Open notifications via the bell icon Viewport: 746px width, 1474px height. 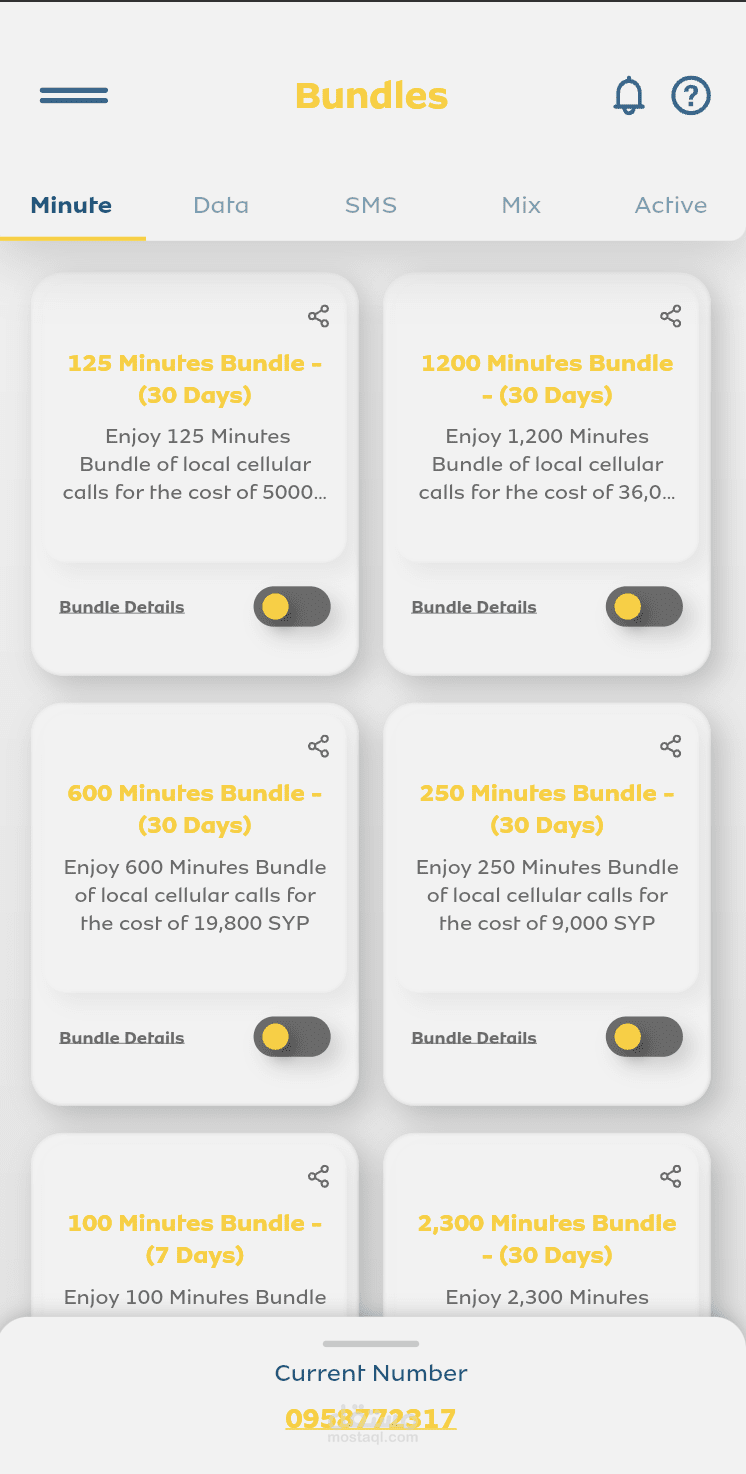click(629, 96)
